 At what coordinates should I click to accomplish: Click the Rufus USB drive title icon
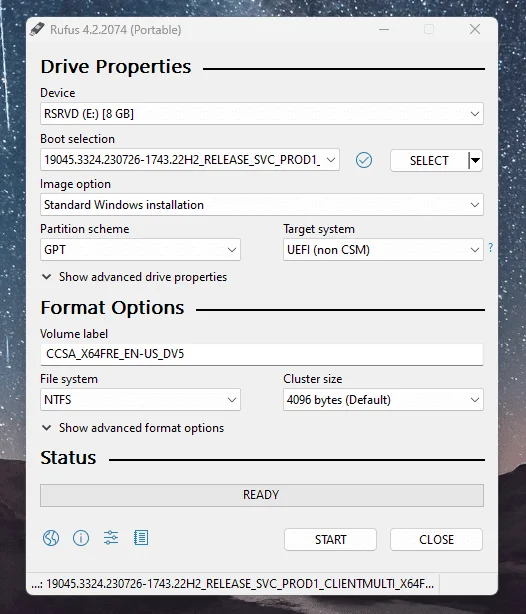(x=37, y=29)
